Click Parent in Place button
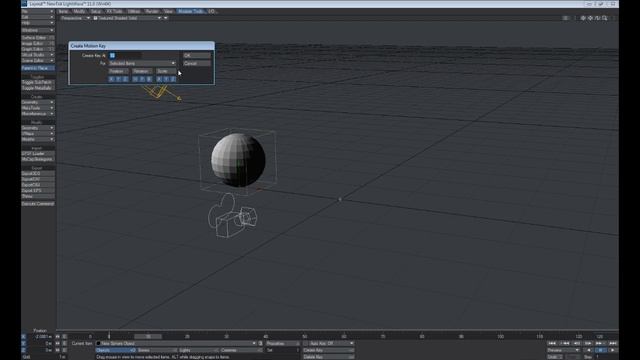 click(38, 68)
